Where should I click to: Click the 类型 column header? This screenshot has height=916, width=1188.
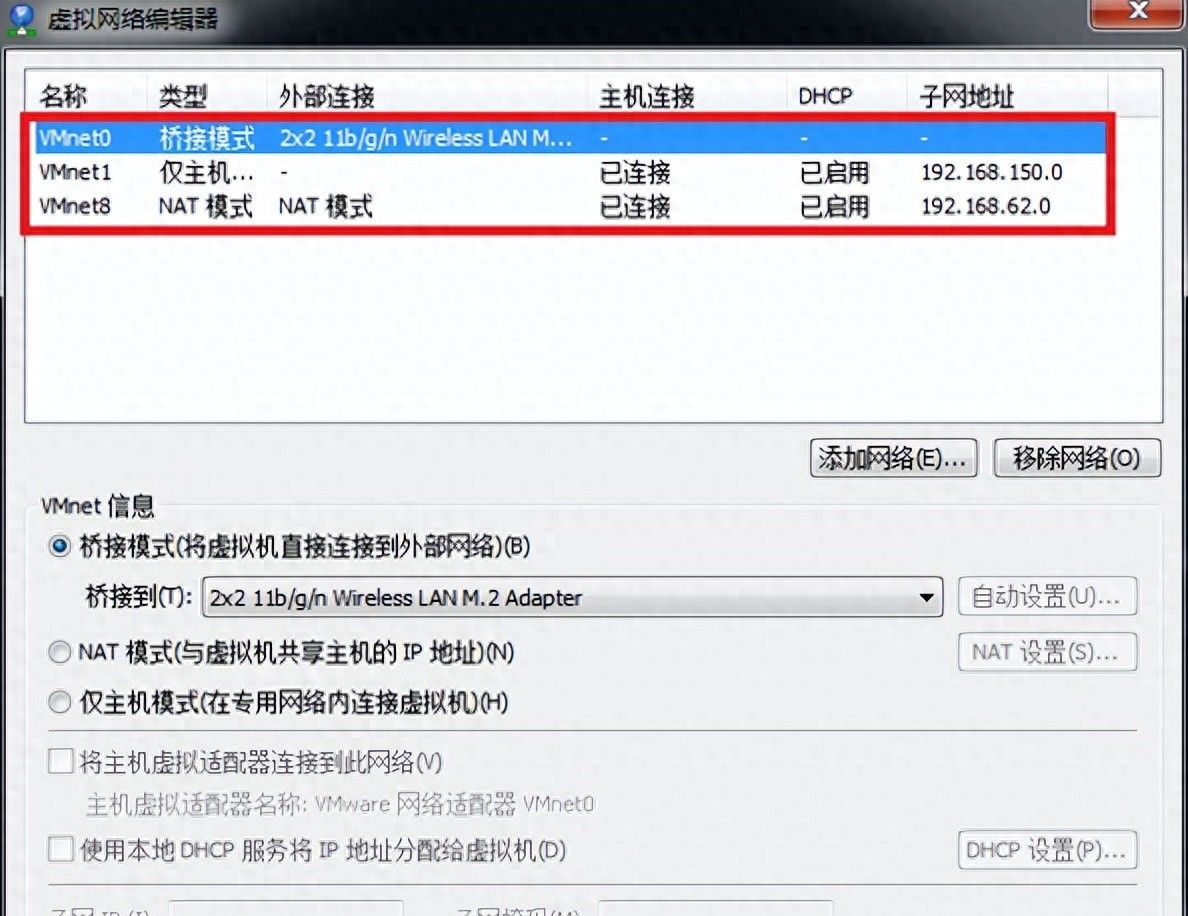(x=206, y=96)
